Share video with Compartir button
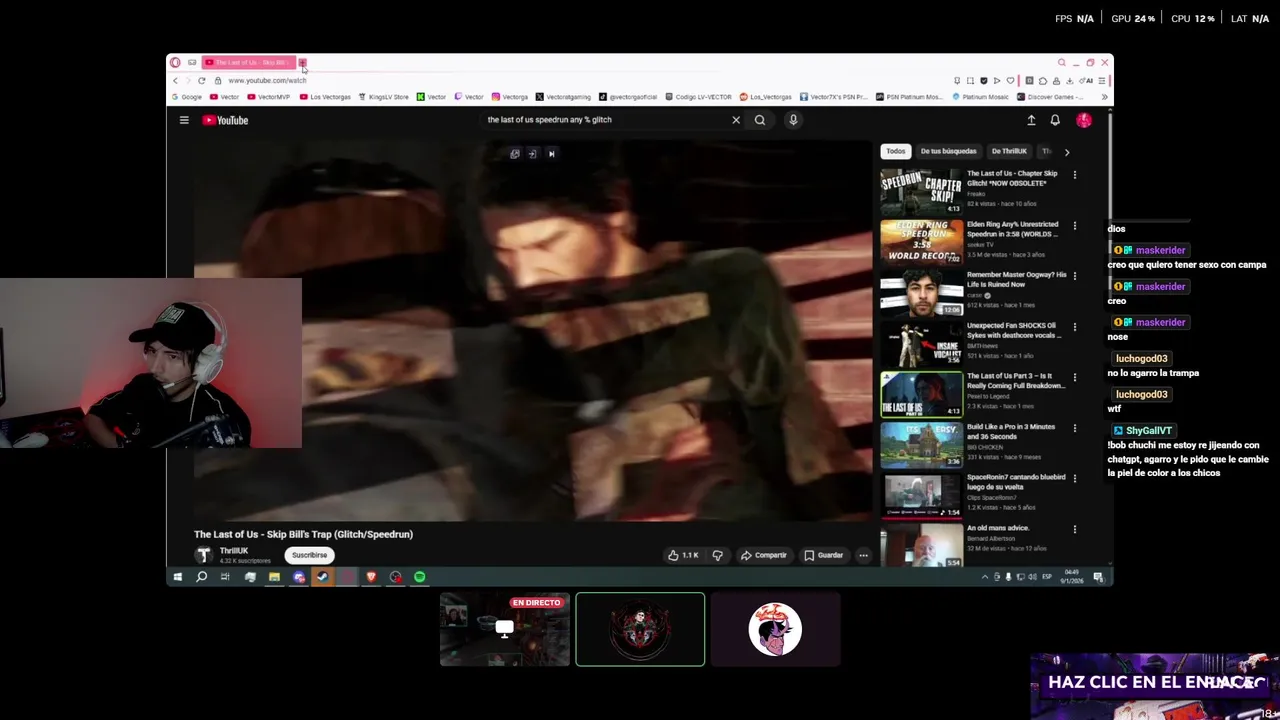Viewport: 1280px width, 720px height. pyautogui.click(x=764, y=555)
